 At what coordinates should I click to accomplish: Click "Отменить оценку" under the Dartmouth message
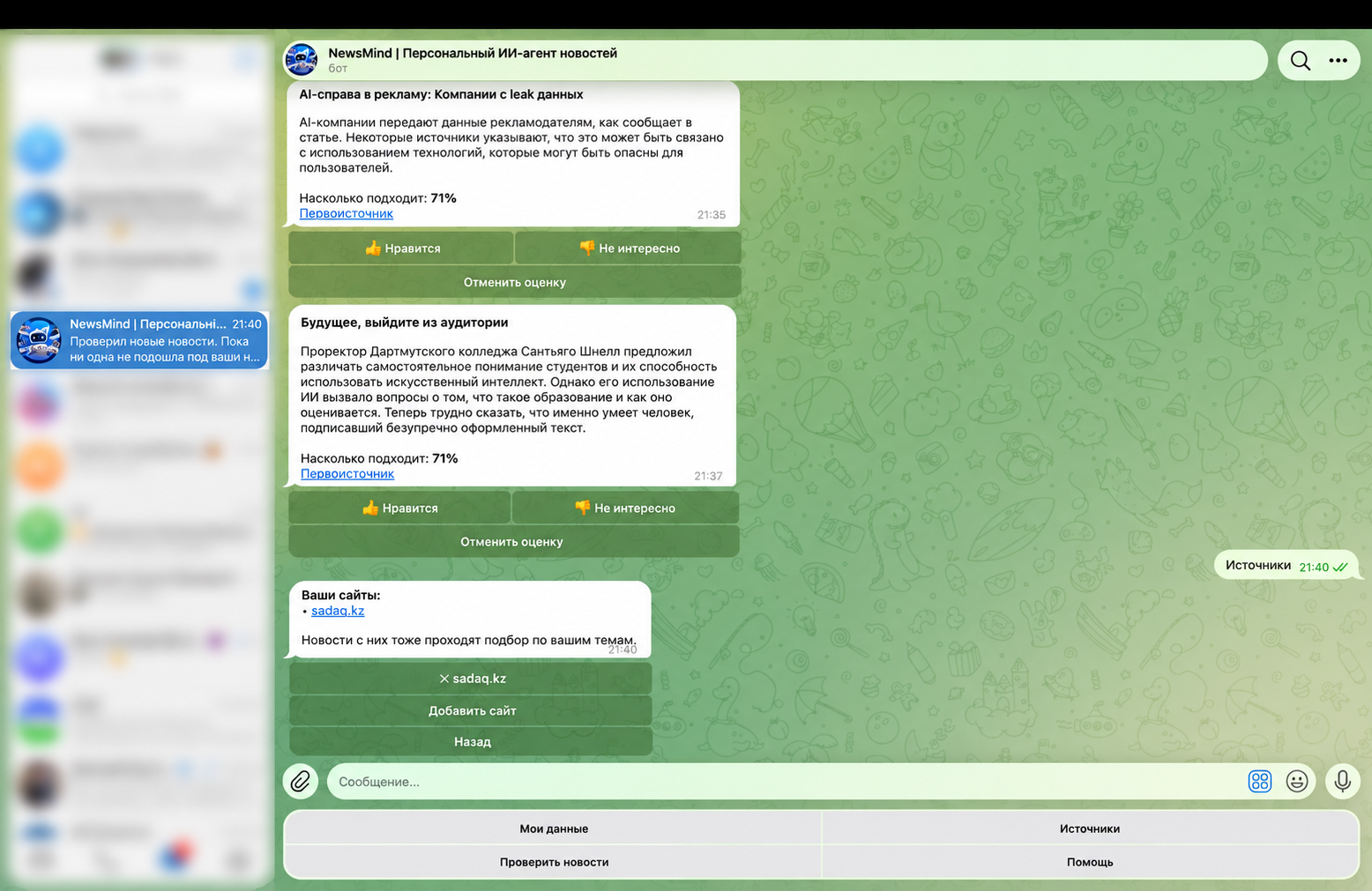click(513, 542)
